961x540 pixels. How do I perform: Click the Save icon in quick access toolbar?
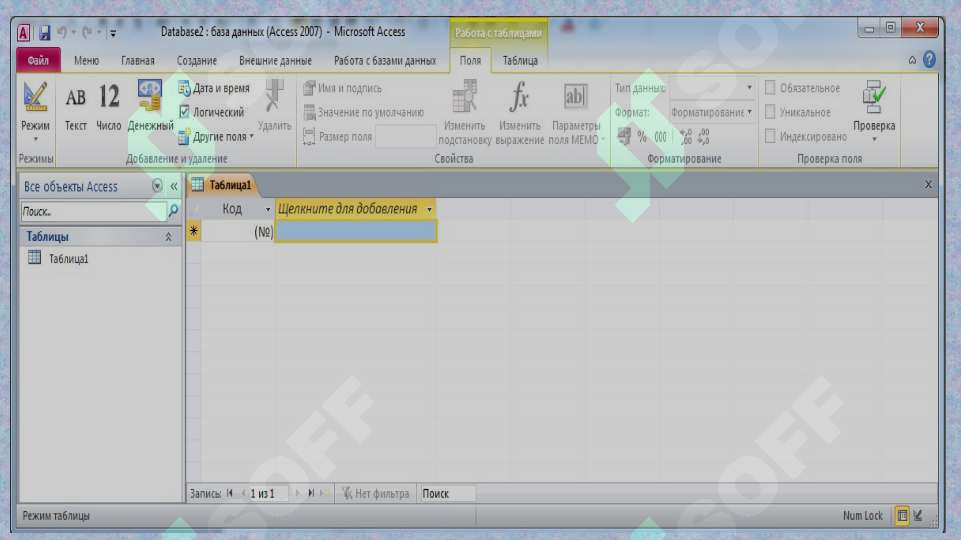45,32
